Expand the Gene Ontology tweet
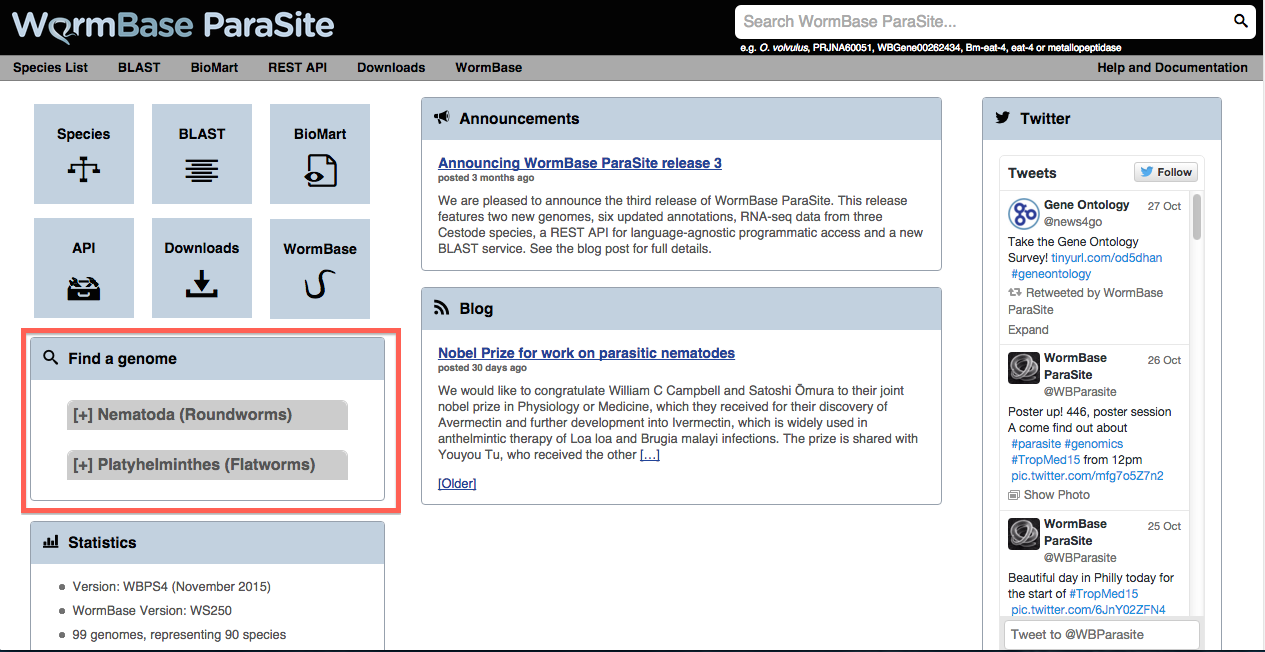1265x652 pixels. tap(1028, 330)
